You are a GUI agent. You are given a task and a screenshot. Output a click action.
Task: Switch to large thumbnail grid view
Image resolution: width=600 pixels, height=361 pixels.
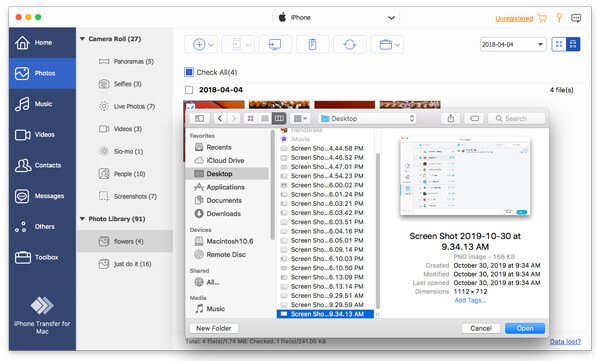(573, 44)
